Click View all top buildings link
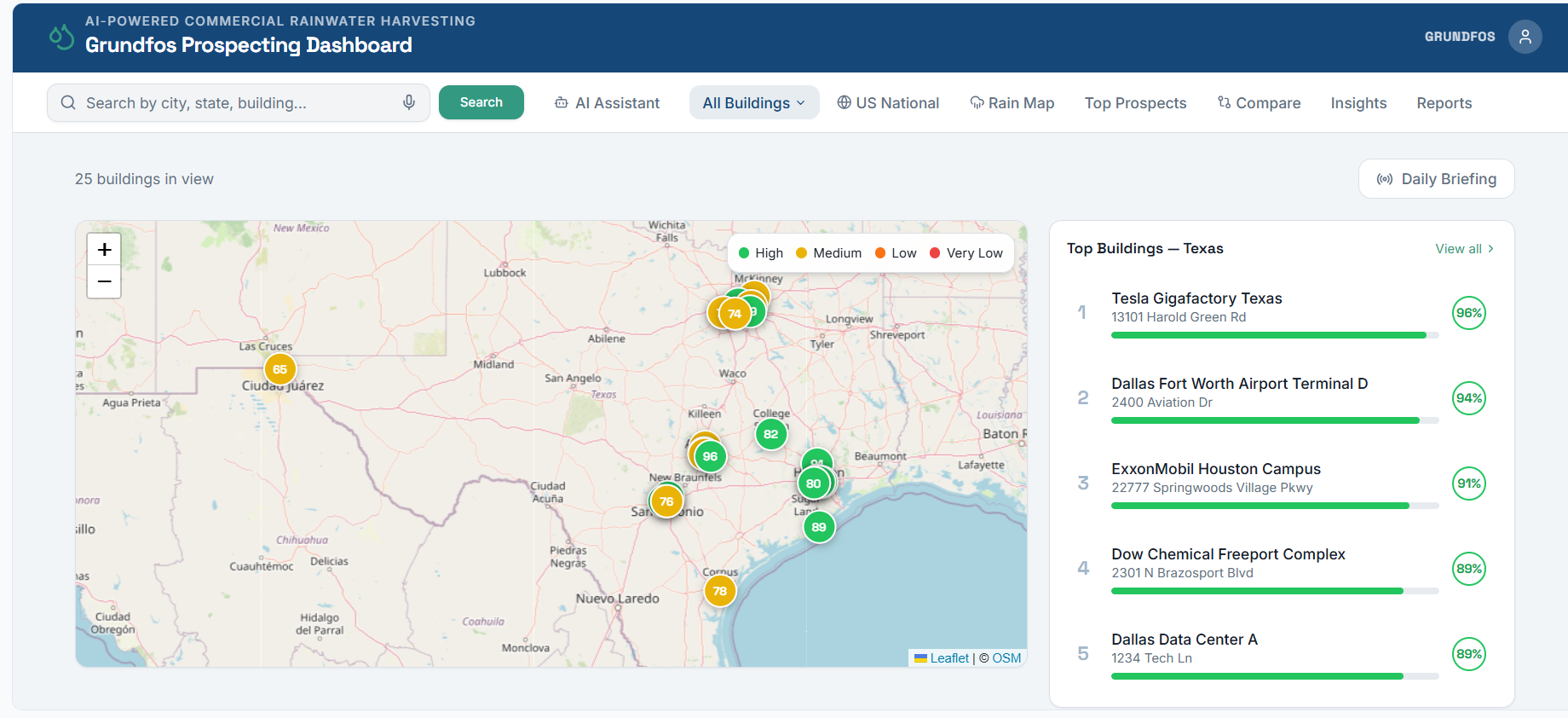 click(1464, 249)
